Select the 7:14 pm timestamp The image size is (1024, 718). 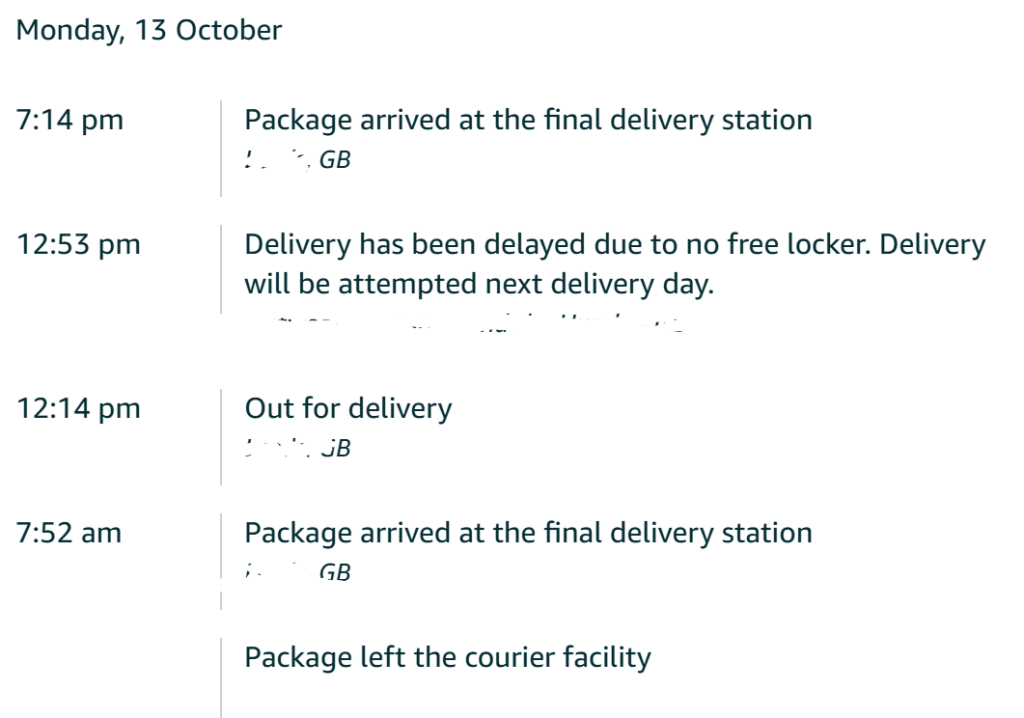(x=70, y=120)
